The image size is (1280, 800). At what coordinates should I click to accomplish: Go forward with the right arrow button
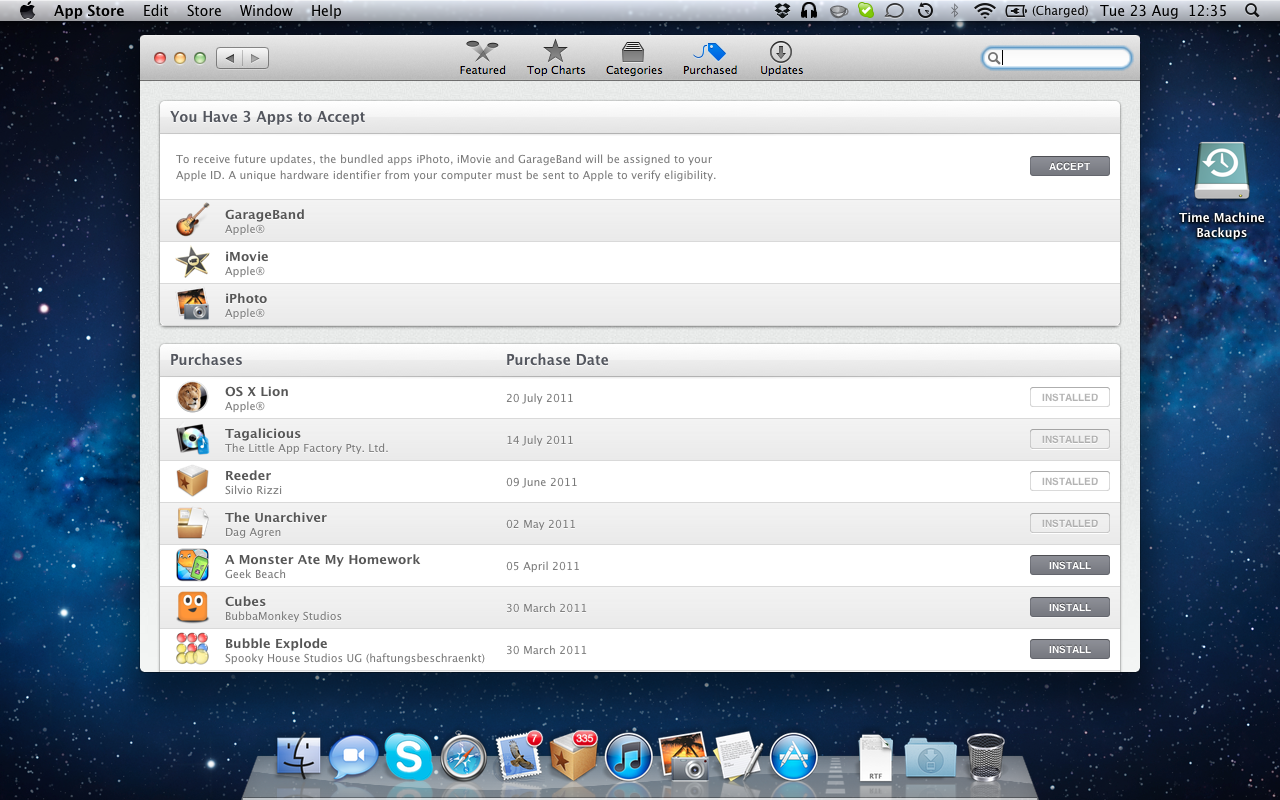(x=255, y=58)
